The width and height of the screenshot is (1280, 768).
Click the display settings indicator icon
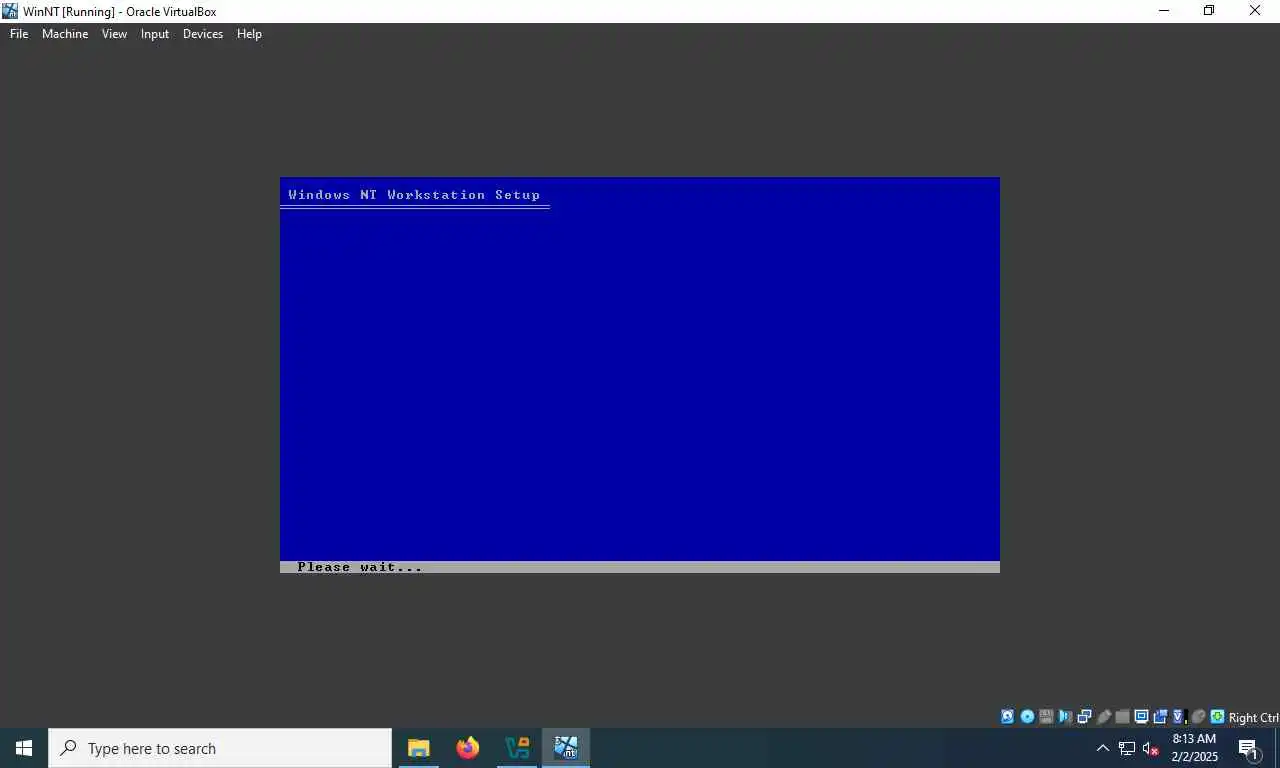click(x=1141, y=717)
